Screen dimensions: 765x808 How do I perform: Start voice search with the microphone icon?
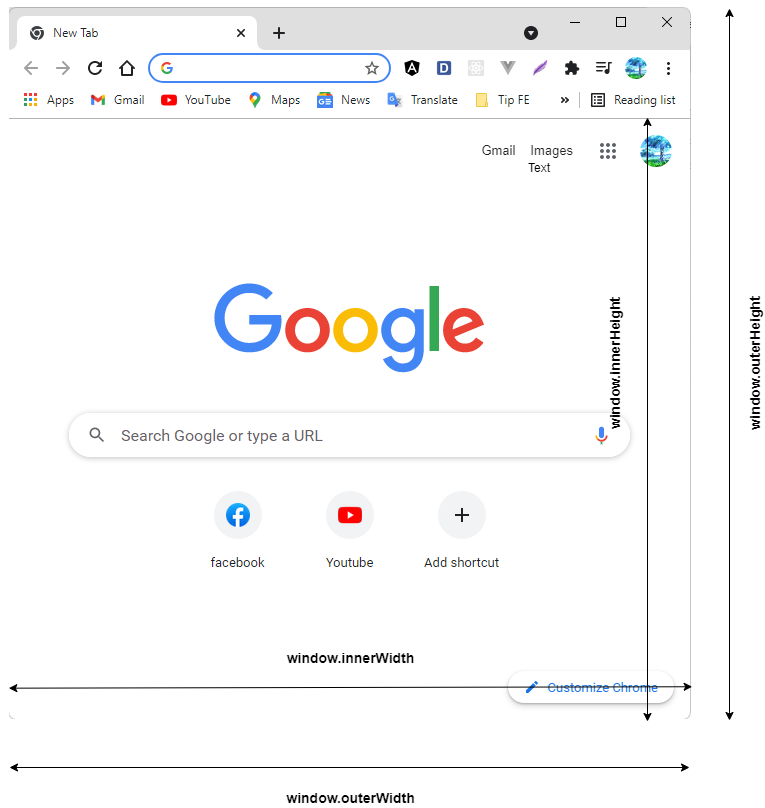tap(601, 435)
